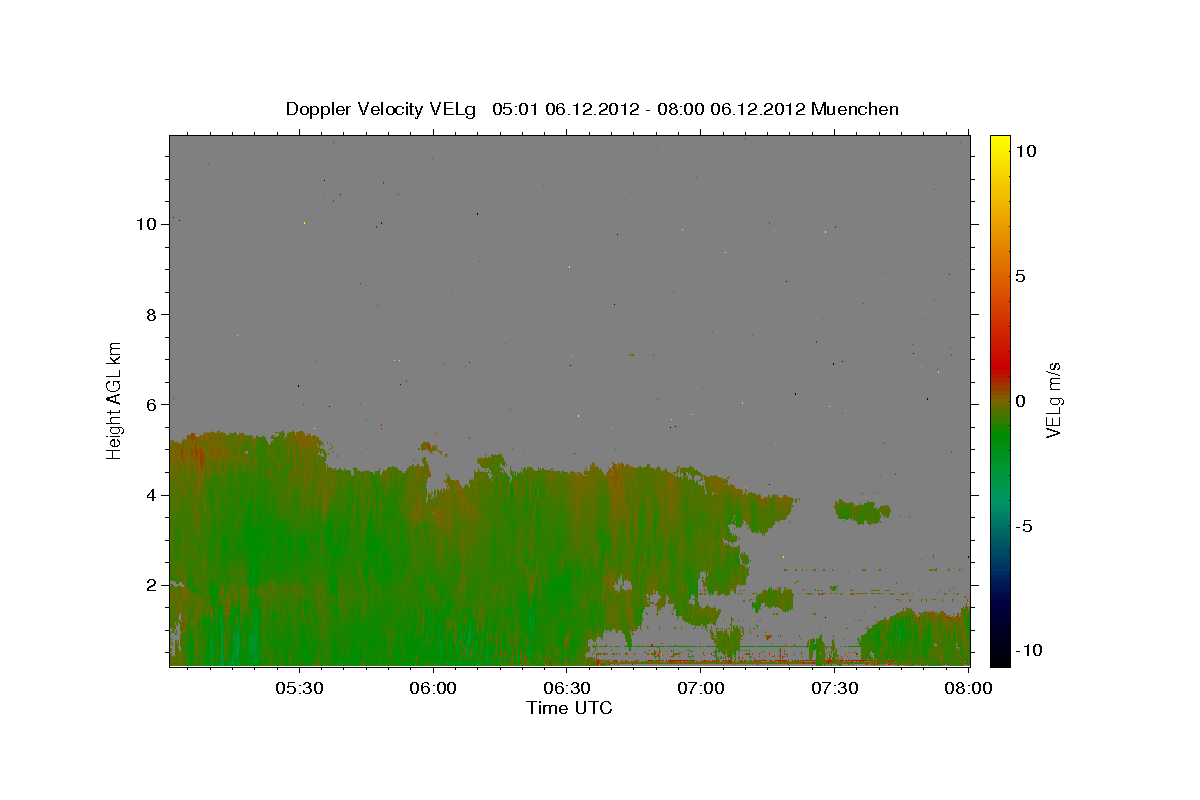
Task: Click the height tick label 8
Action: tap(151, 314)
